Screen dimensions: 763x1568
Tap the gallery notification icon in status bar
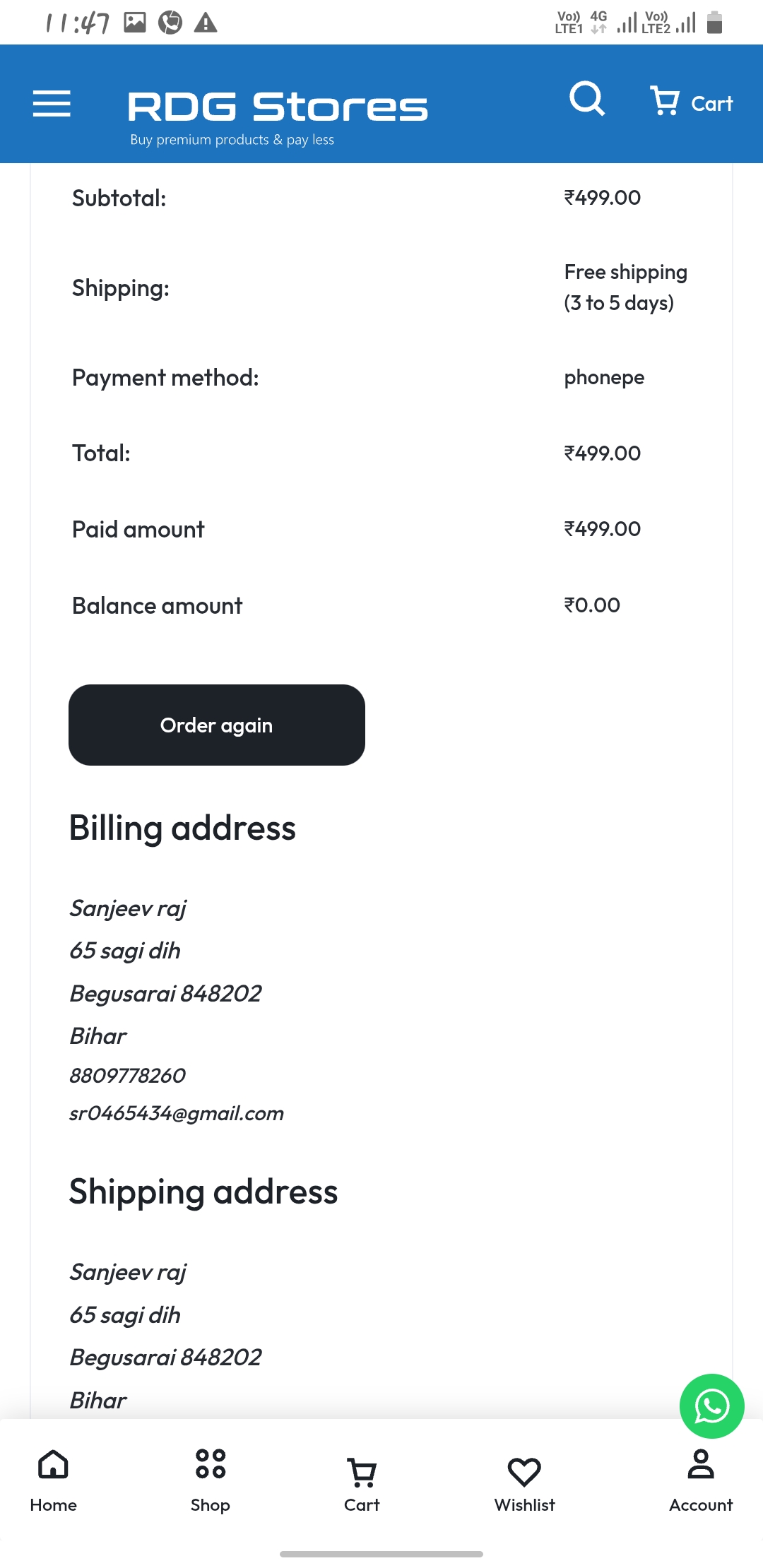tap(135, 23)
